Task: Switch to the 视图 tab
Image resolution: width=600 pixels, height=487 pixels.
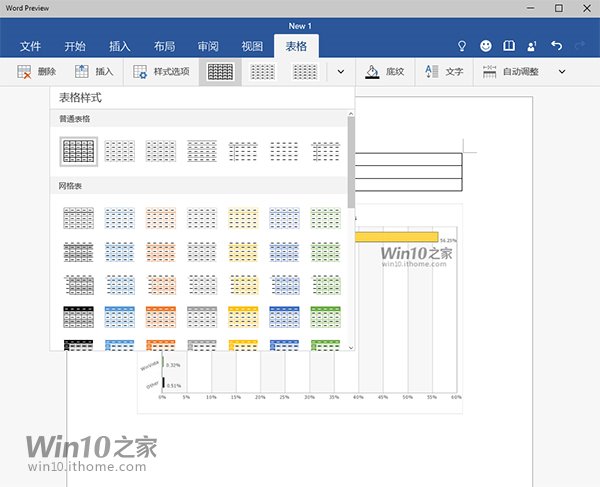Action: pyautogui.click(x=252, y=46)
